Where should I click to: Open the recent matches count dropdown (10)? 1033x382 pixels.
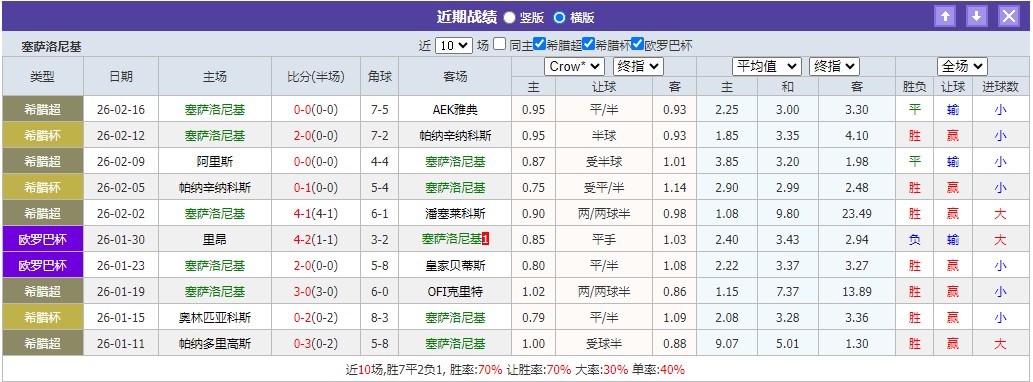click(x=454, y=45)
